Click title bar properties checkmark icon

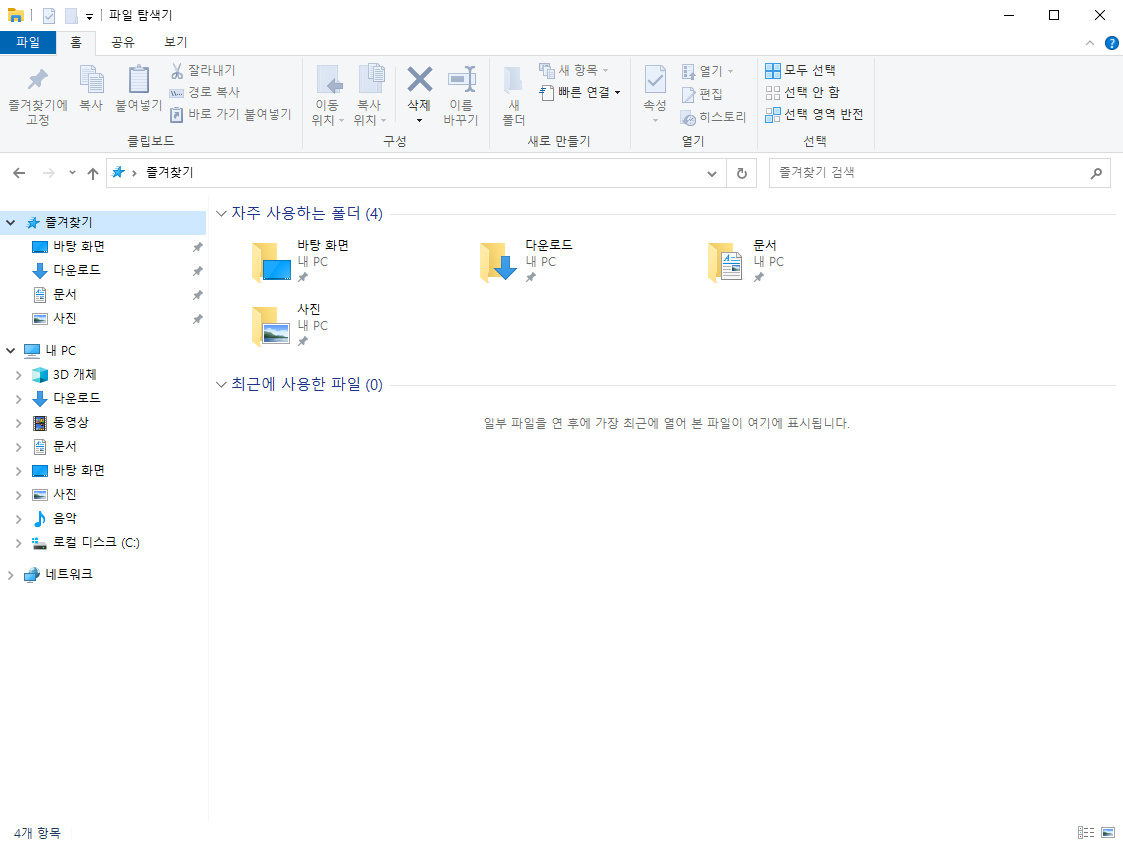click(x=49, y=15)
